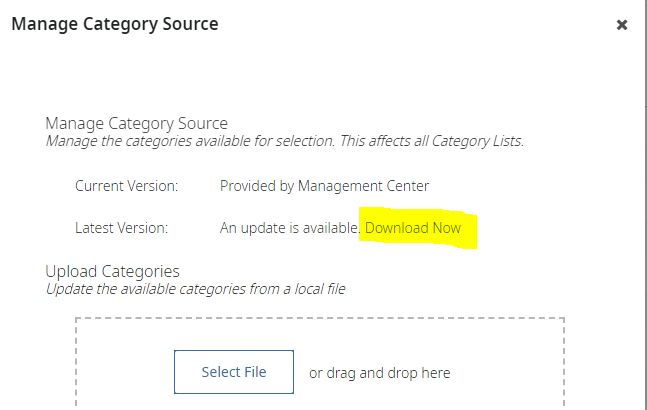The width and height of the screenshot is (647, 410).
Task: Browse for a categories file to upload
Action: (234, 372)
